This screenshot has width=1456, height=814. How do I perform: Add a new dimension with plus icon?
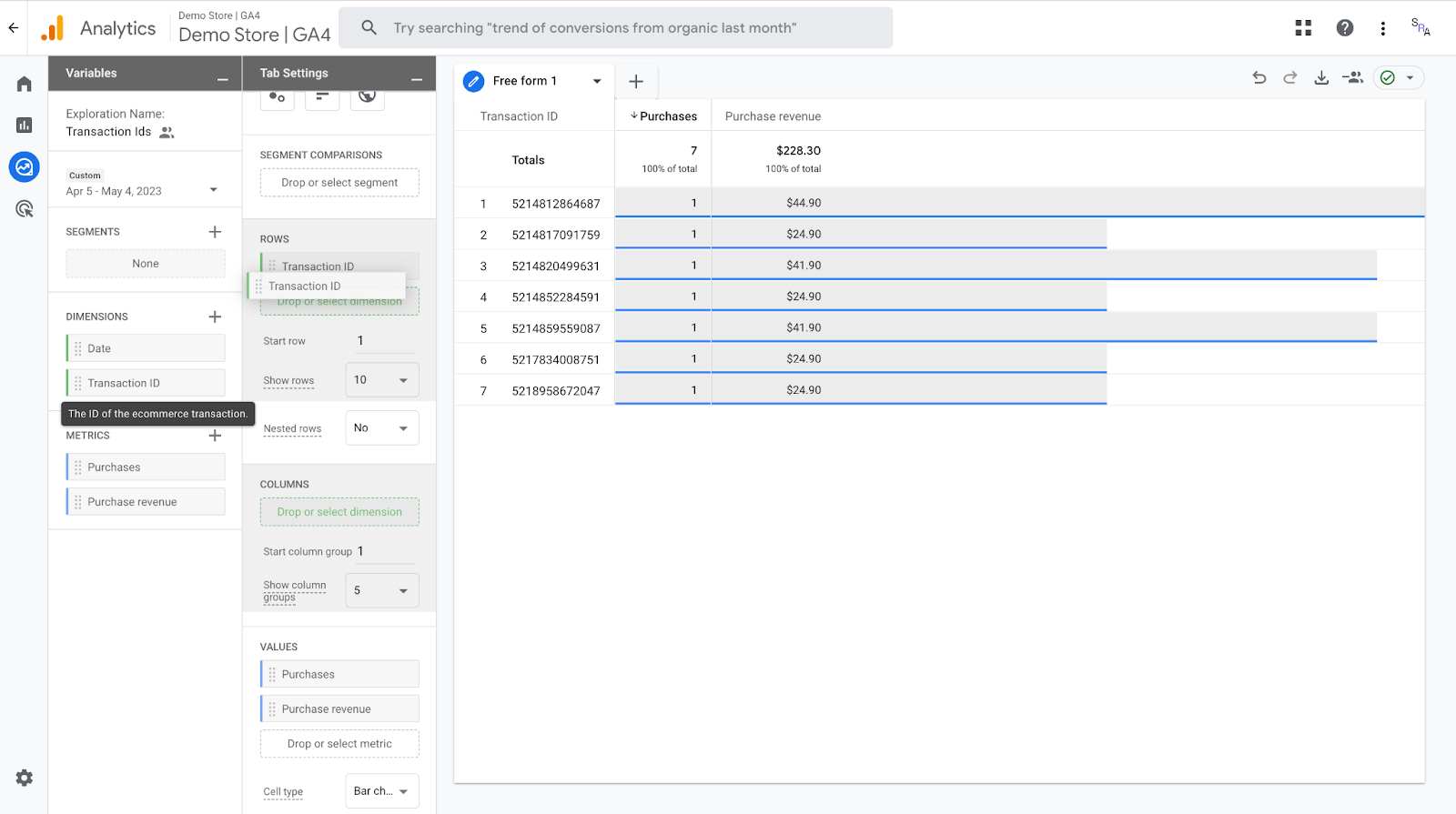tap(215, 317)
